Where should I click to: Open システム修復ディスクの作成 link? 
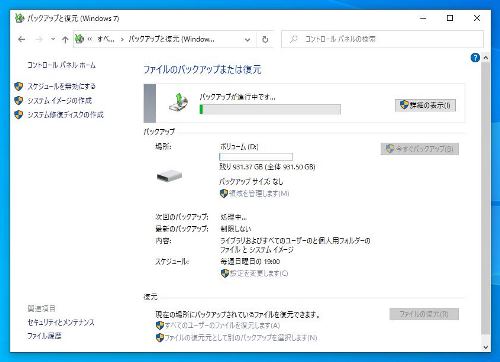point(65,115)
